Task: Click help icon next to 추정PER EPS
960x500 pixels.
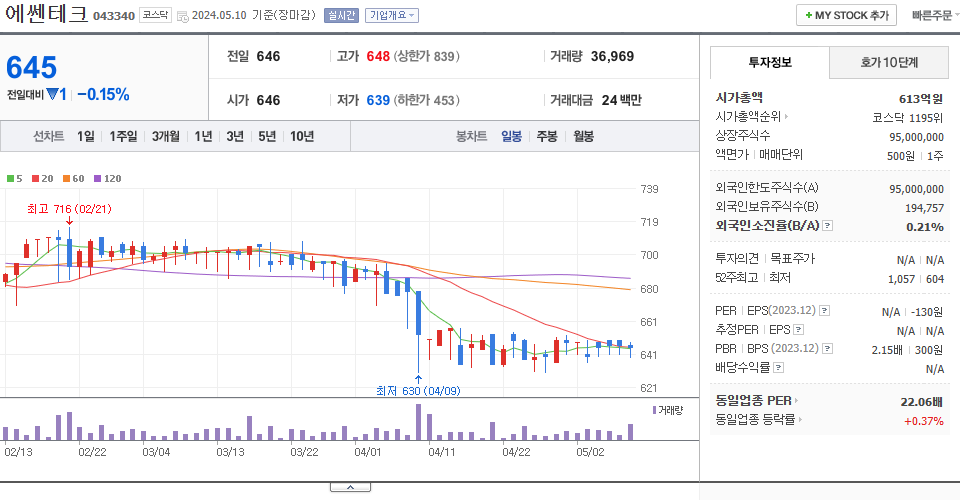Action: 798,330
